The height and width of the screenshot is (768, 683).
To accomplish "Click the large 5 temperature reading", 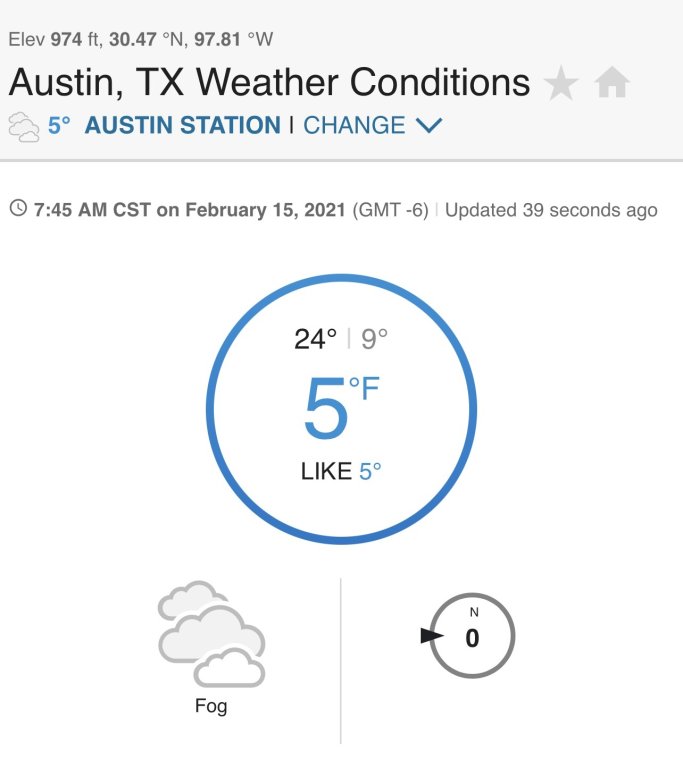I will point(326,408).
